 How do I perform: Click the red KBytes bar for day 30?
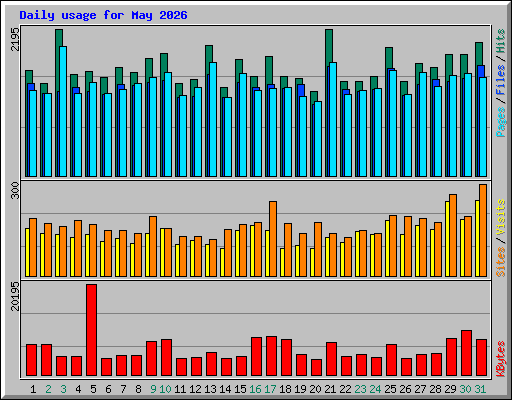(x=467, y=353)
